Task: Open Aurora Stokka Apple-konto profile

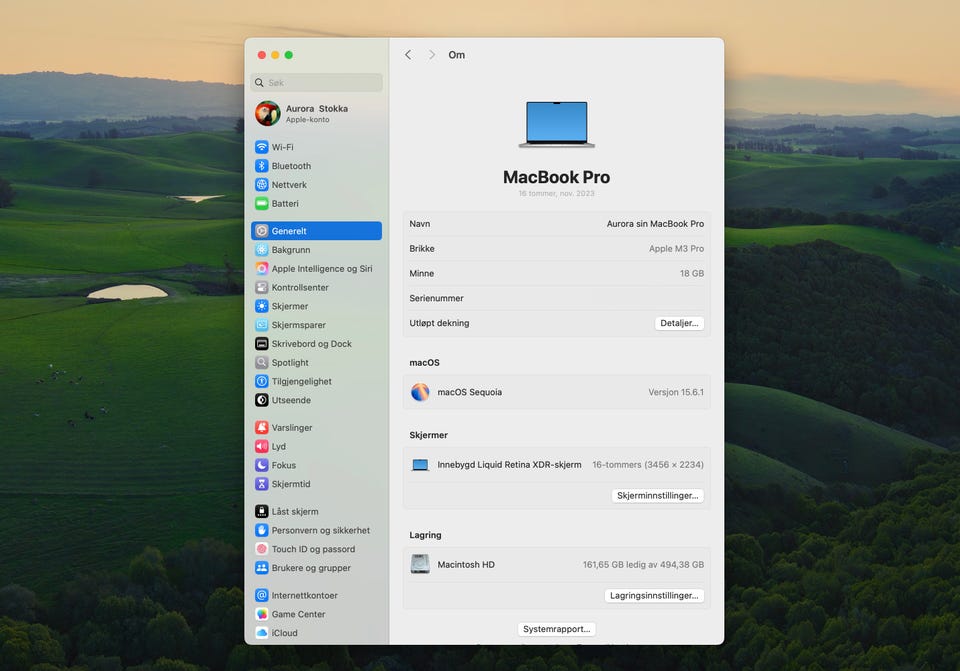Action: pyautogui.click(x=316, y=113)
